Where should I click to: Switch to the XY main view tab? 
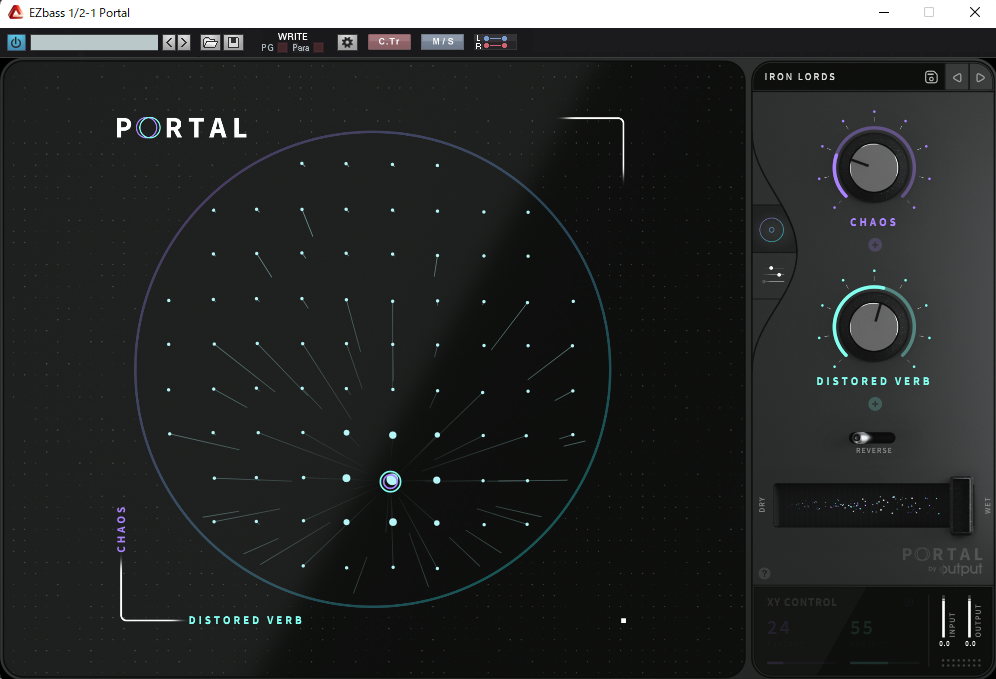tap(772, 230)
